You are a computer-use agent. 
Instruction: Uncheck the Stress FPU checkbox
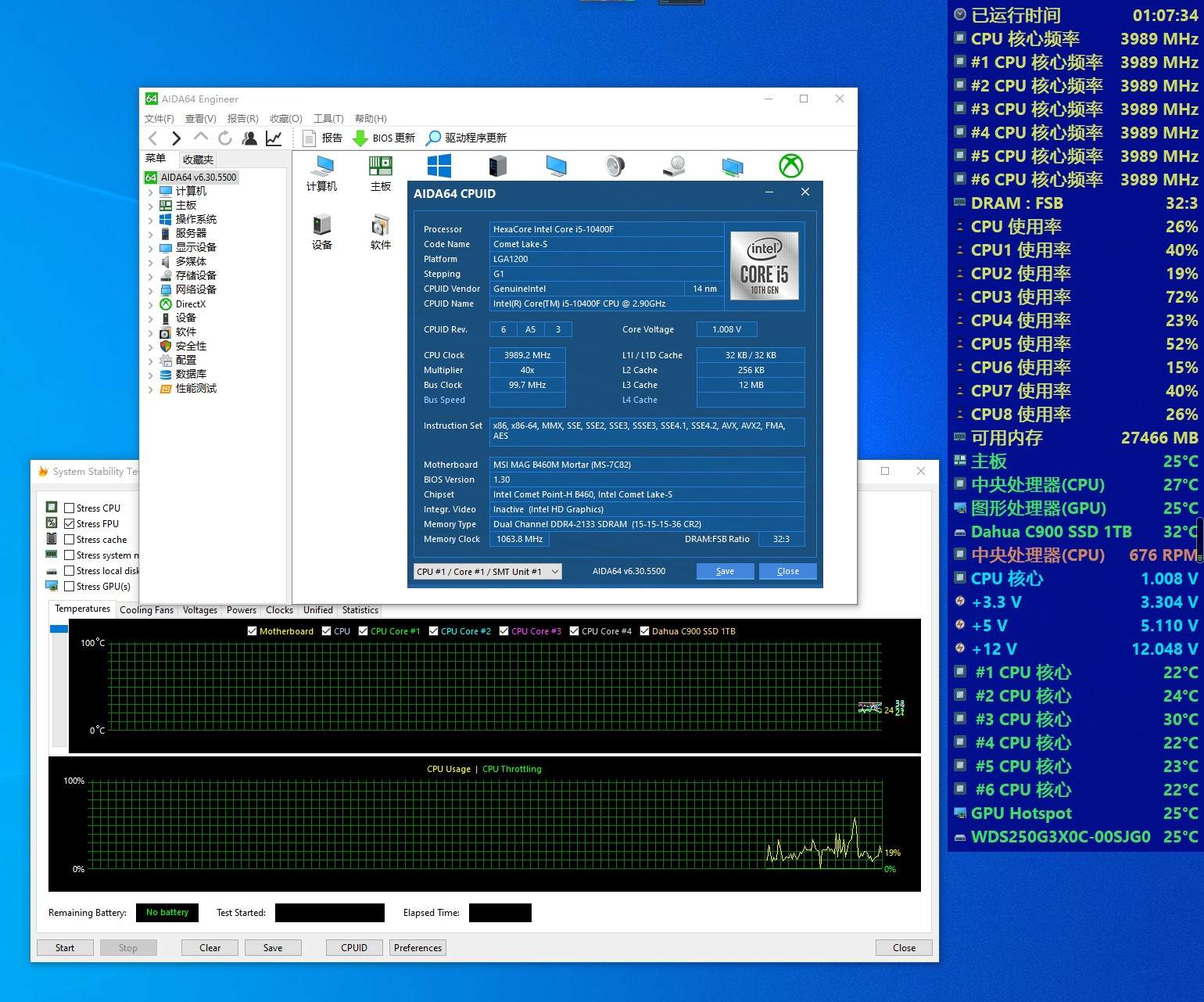pyautogui.click(x=70, y=524)
